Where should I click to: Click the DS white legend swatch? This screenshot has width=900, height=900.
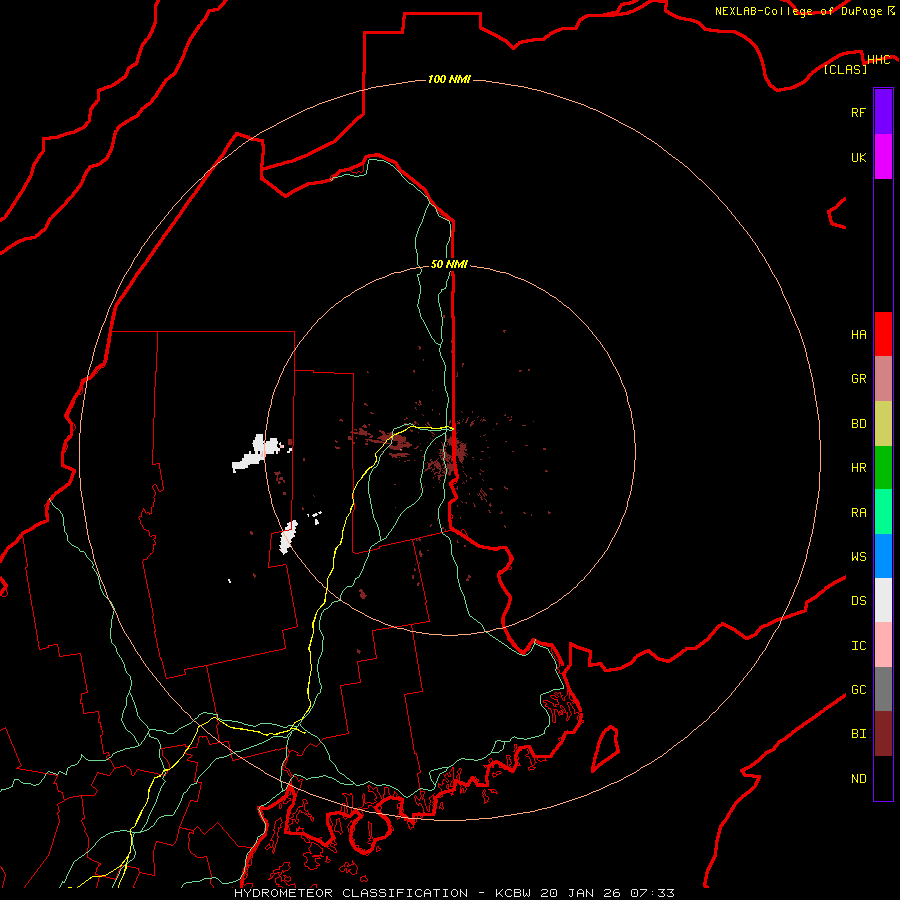883,600
